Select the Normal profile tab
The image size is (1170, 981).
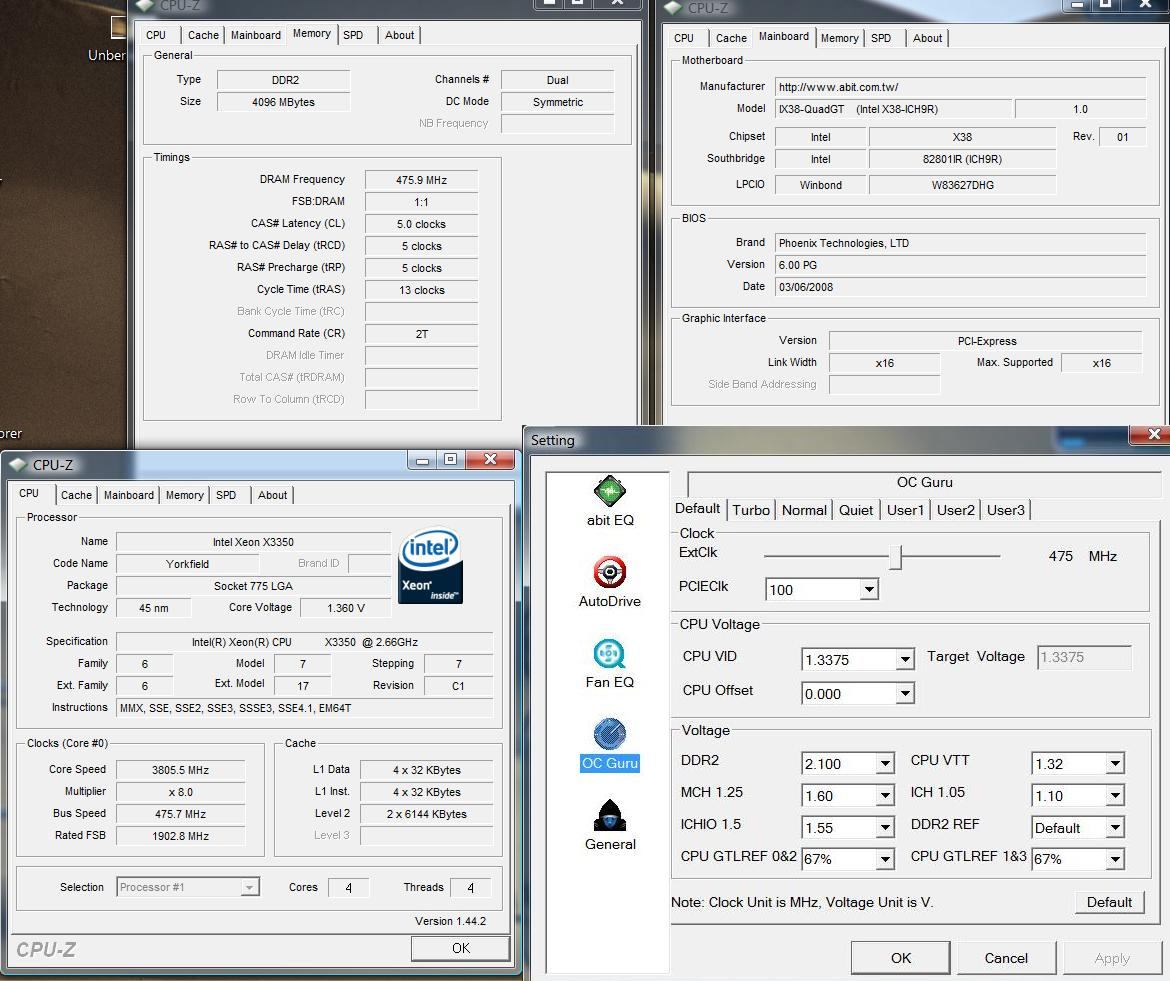(x=804, y=510)
